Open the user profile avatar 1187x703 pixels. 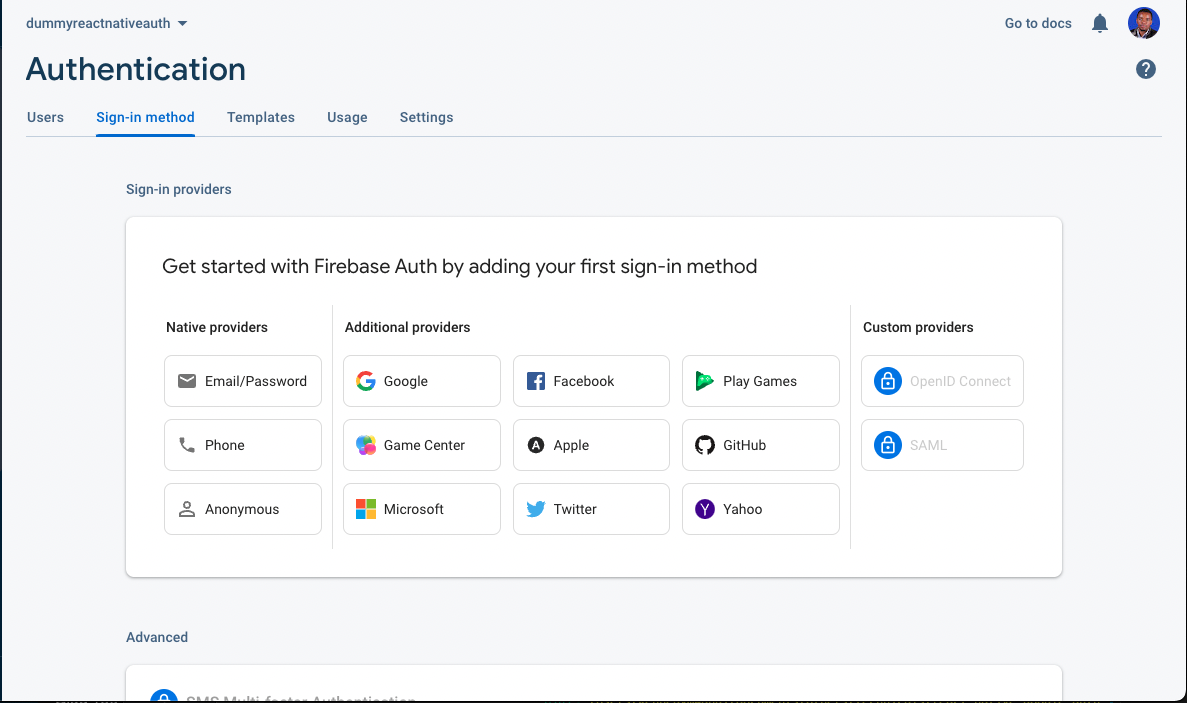[x=1143, y=23]
